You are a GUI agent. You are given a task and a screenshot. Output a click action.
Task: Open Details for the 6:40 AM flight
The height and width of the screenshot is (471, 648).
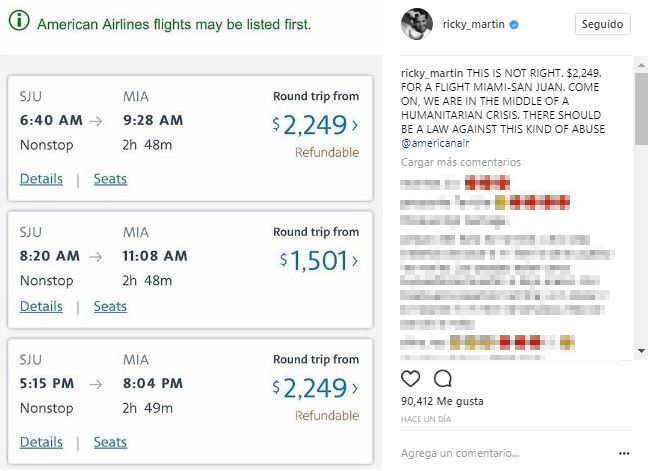pyautogui.click(x=41, y=179)
